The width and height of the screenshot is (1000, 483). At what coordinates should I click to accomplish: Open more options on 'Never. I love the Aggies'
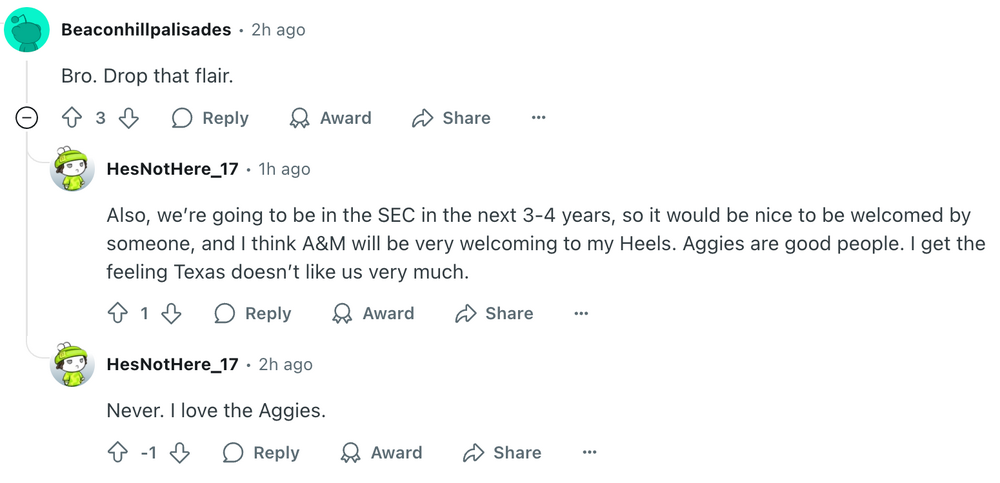click(589, 453)
